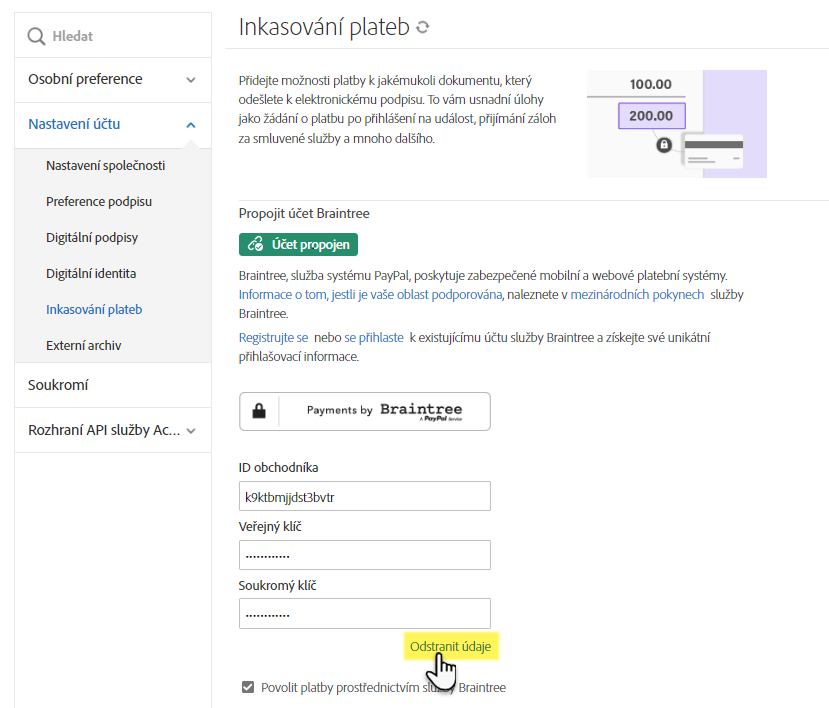Click the refresh icon beside Inkasování plateb
The image size is (829, 708).
pyautogui.click(x=423, y=28)
